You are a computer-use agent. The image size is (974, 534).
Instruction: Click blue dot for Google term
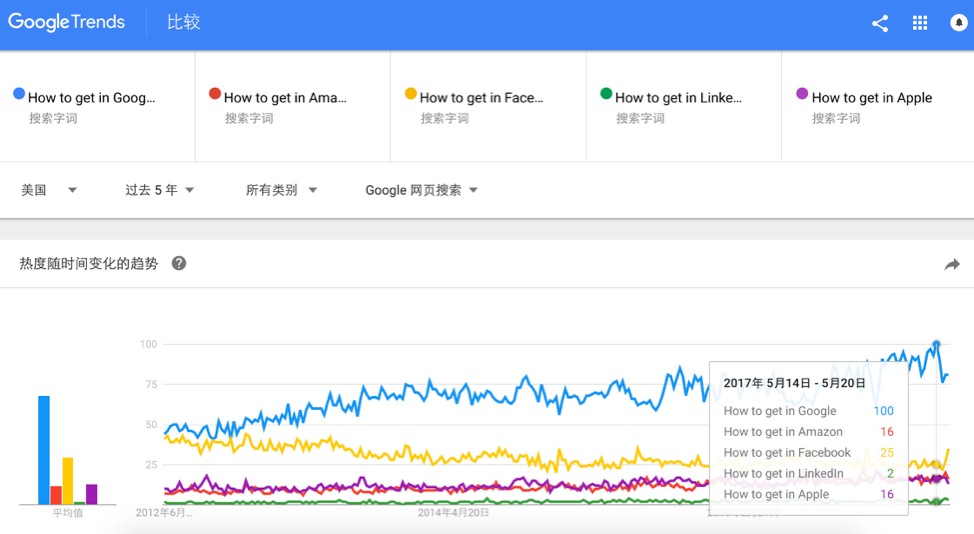(x=19, y=94)
